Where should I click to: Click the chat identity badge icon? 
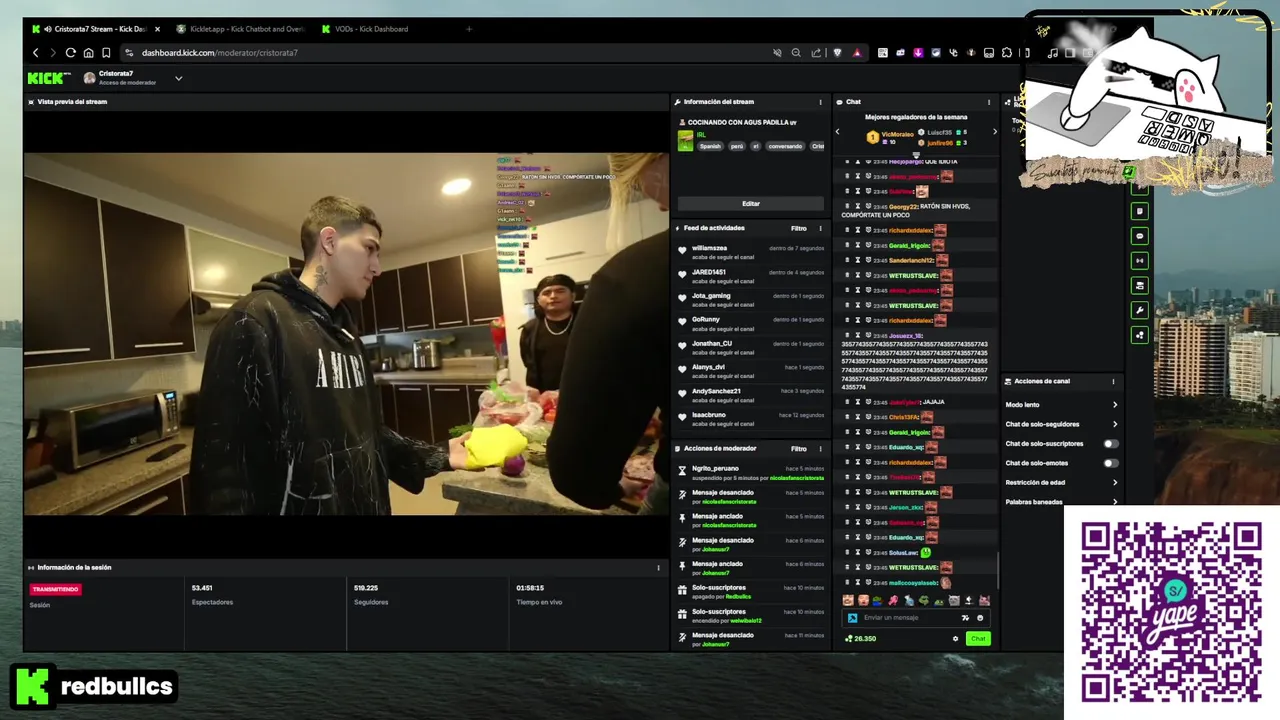853,618
